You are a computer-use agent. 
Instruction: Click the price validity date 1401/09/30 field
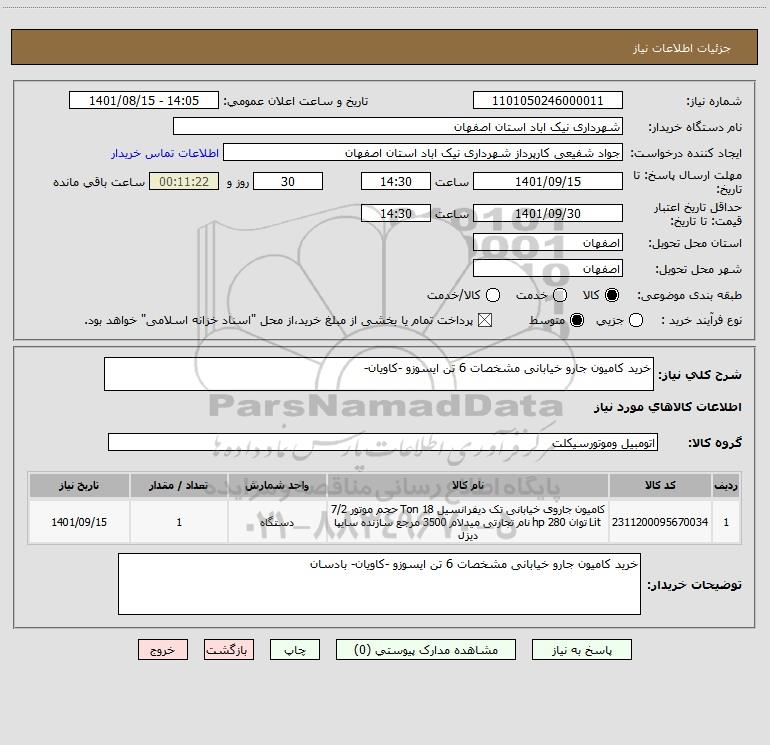click(x=548, y=213)
